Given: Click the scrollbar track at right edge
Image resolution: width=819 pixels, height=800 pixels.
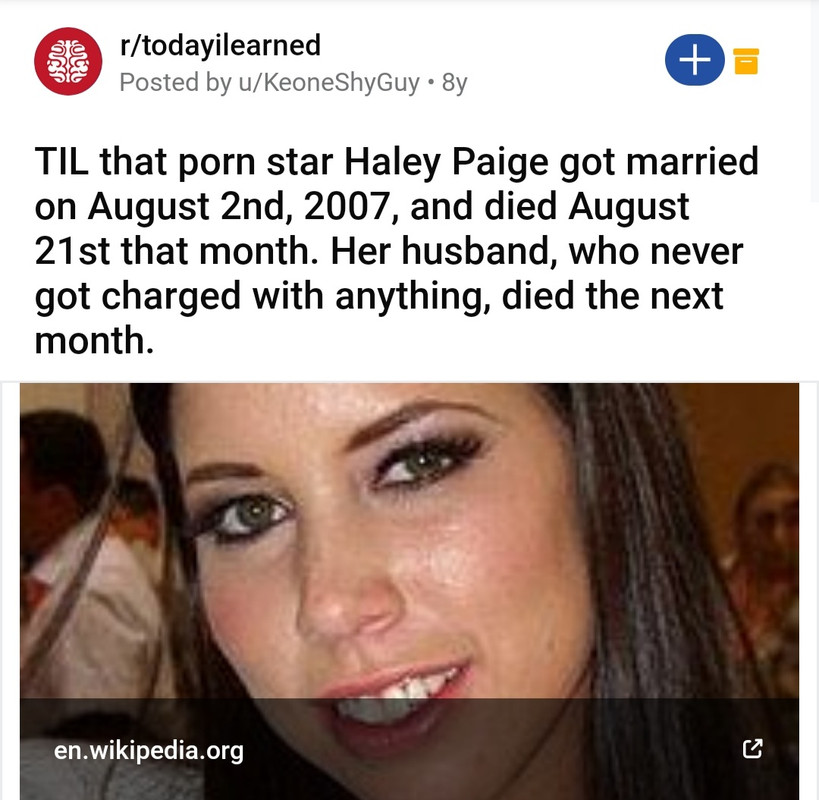Looking at the screenshot, I should (x=815, y=99).
